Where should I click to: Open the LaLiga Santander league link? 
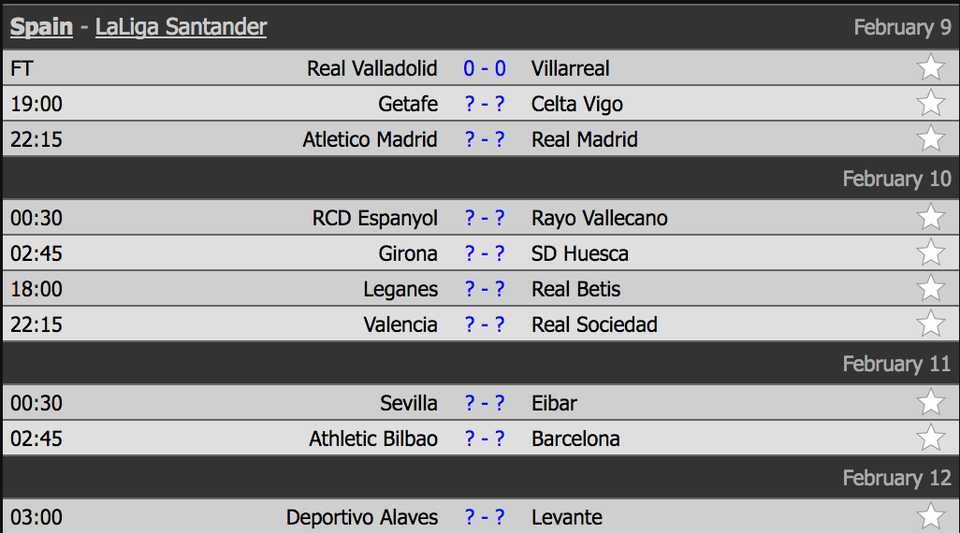(x=181, y=27)
